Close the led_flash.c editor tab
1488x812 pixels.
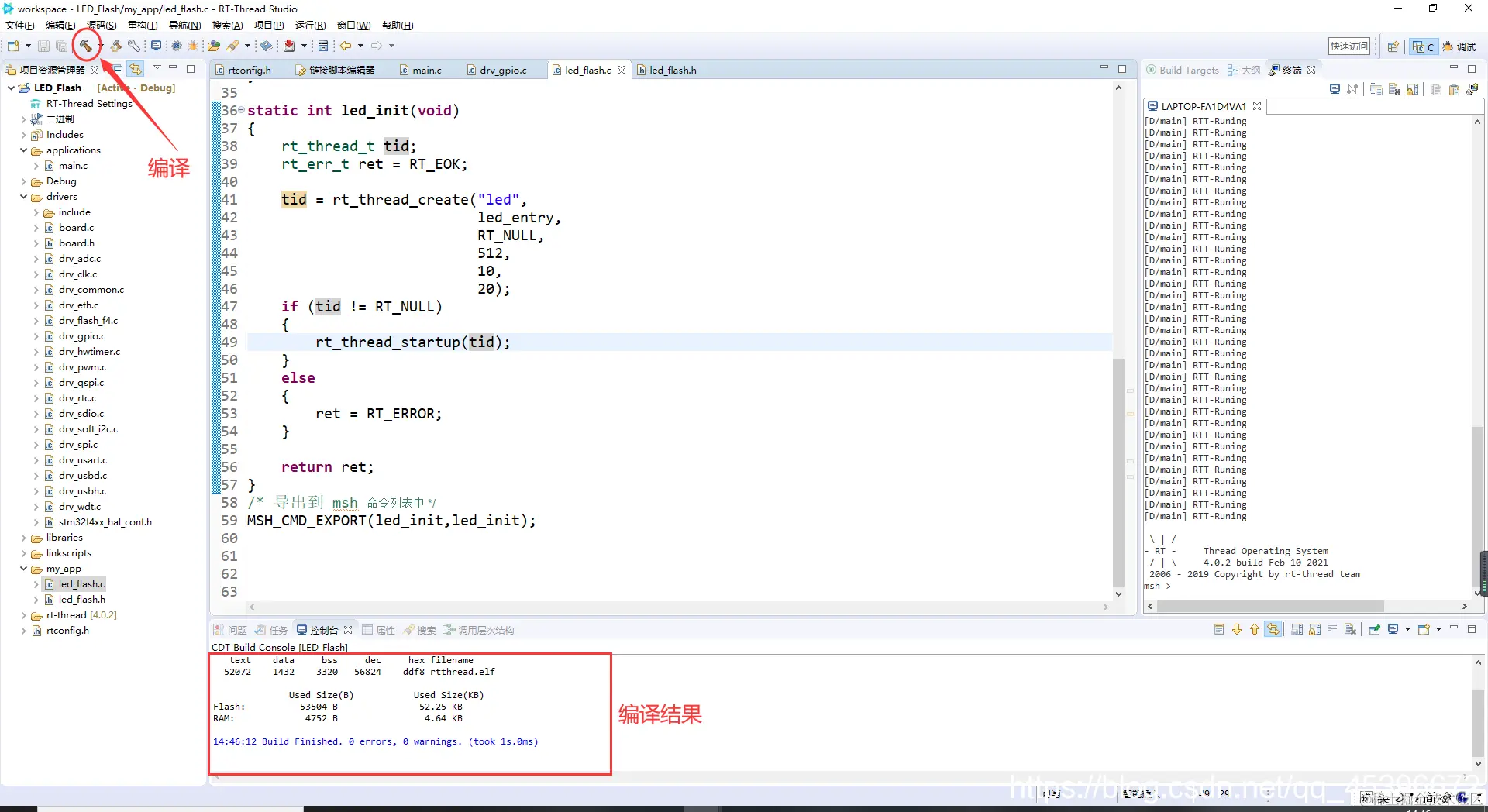pos(622,70)
